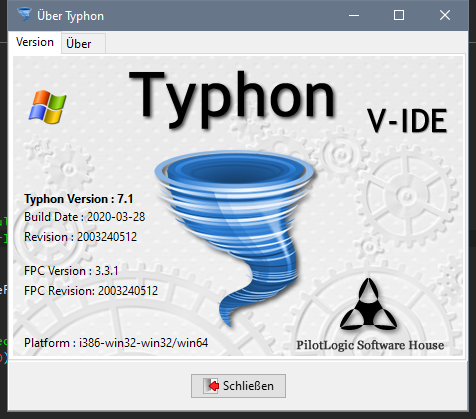Click the PilotLogic triangular logo

coord(368,304)
